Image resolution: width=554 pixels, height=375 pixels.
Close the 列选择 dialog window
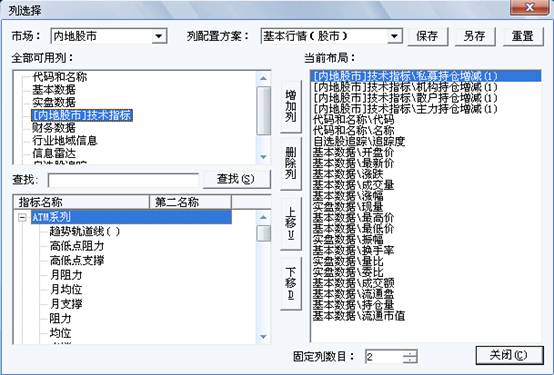click(529, 7)
